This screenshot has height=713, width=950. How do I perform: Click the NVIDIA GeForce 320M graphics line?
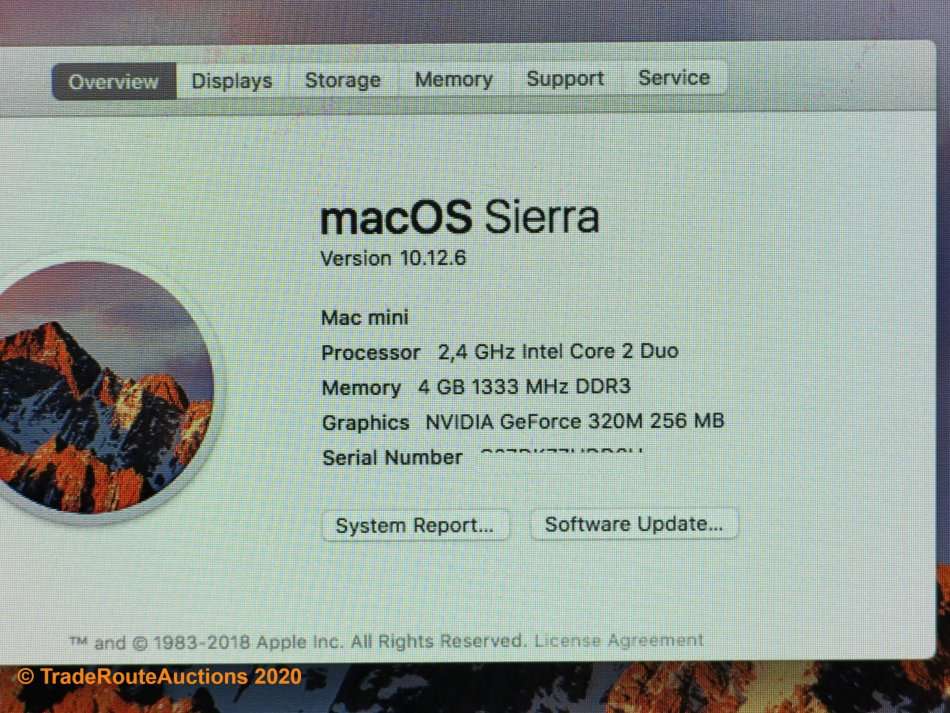click(x=523, y=422)
